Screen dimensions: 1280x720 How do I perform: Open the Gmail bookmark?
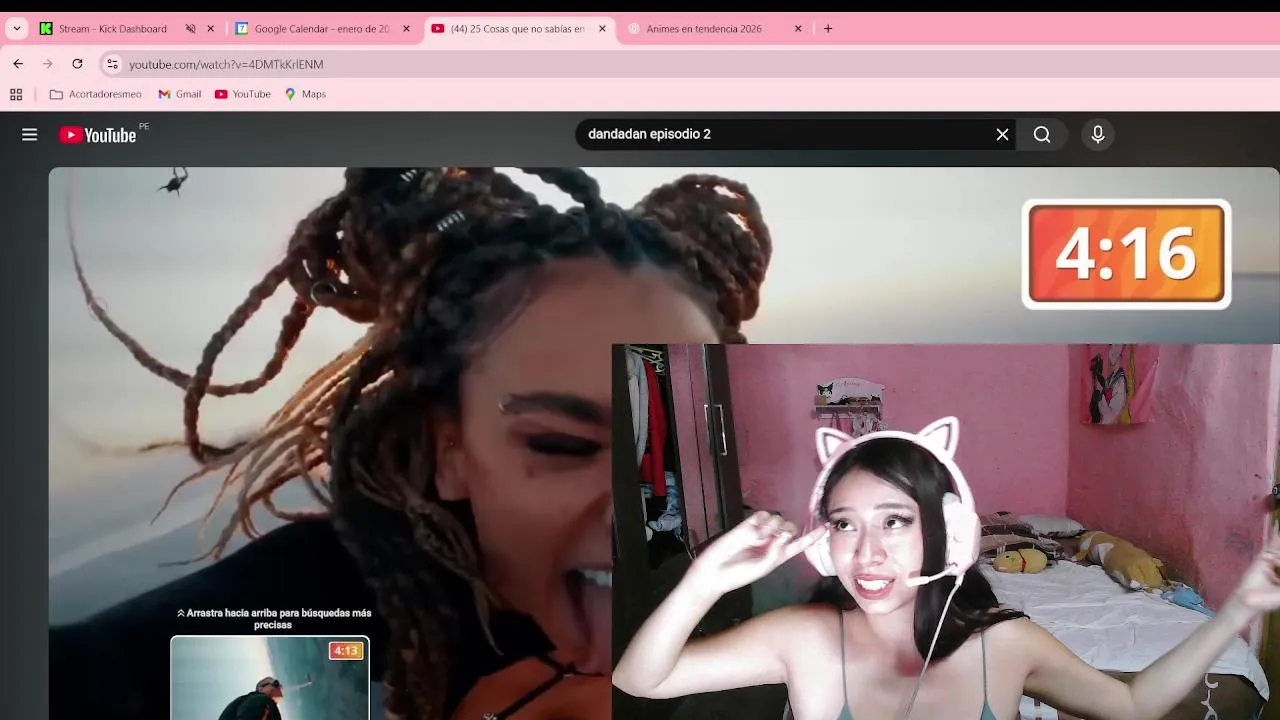pyautogui.click(x=180, y=94)
